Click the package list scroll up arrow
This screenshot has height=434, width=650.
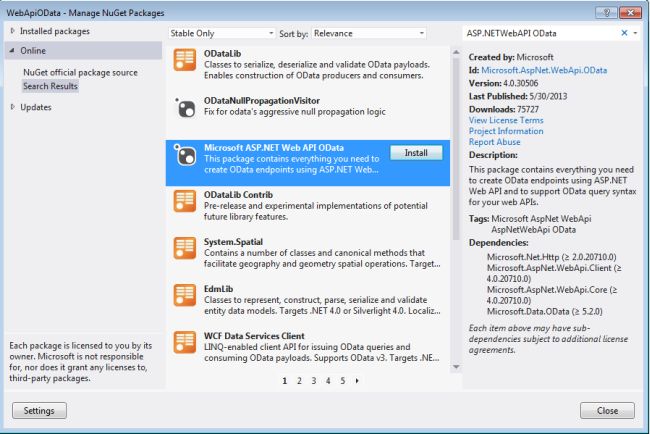(x=456, y=52)
